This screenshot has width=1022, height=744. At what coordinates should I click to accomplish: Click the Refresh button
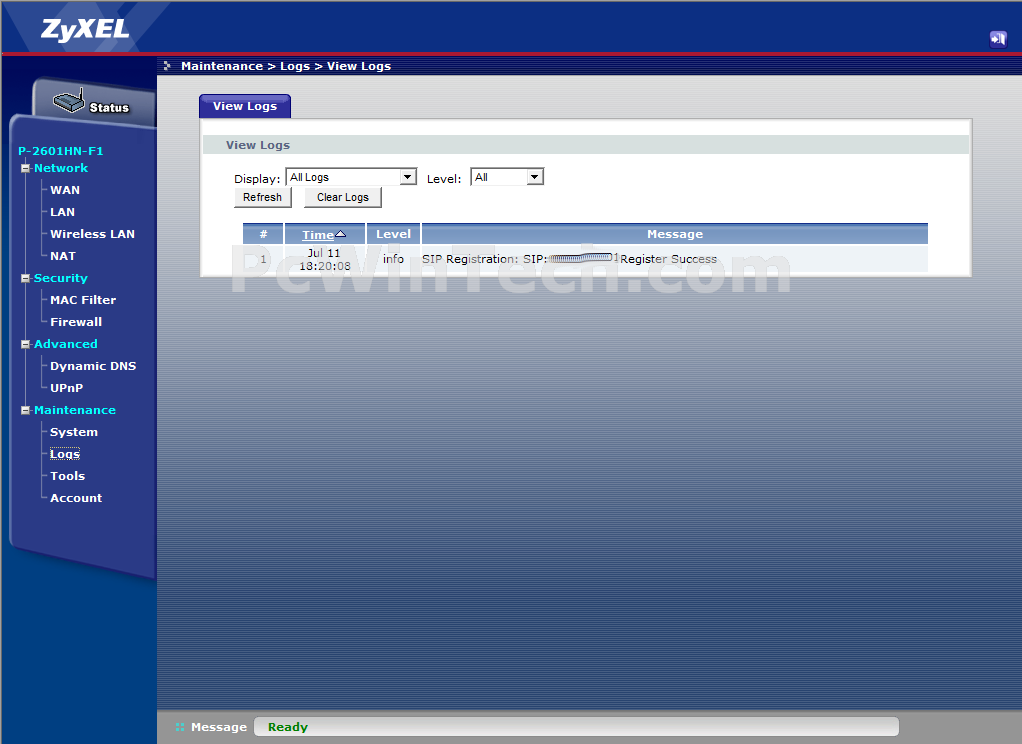pyautogui.click(x=263, y=197)
